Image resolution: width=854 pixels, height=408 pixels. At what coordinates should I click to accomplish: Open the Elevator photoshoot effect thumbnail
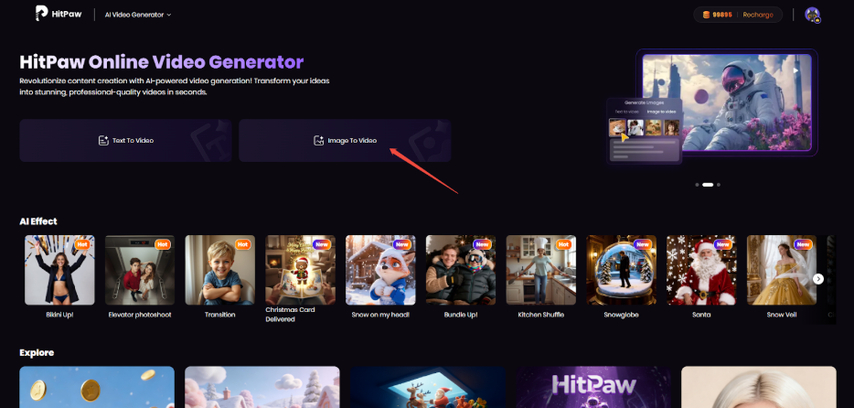pyautogui.click(x=139, y=270)
